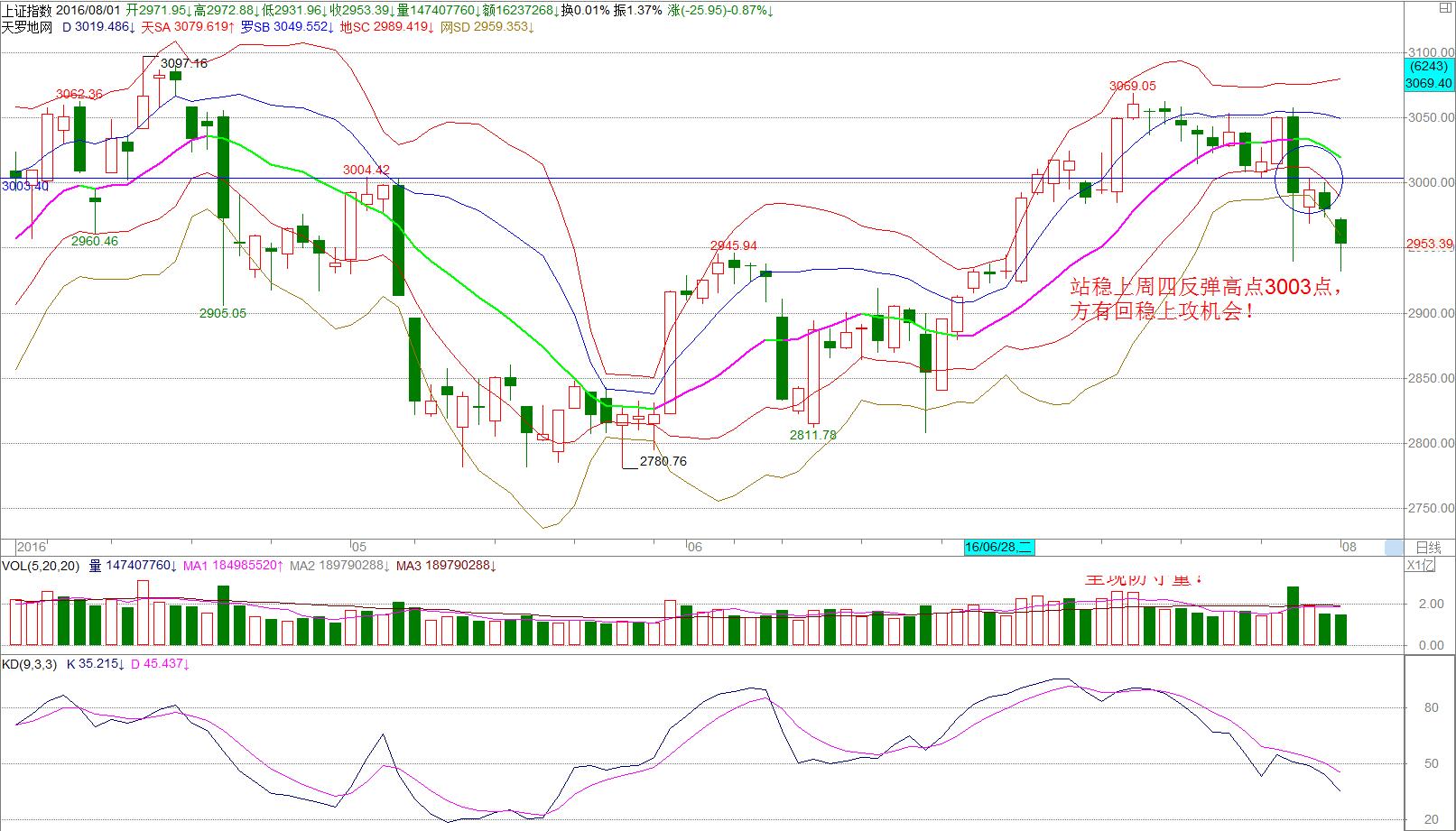Screen dimensions: 1456x831
Task: Click the 2780.76 low price label
Action: 663,461
